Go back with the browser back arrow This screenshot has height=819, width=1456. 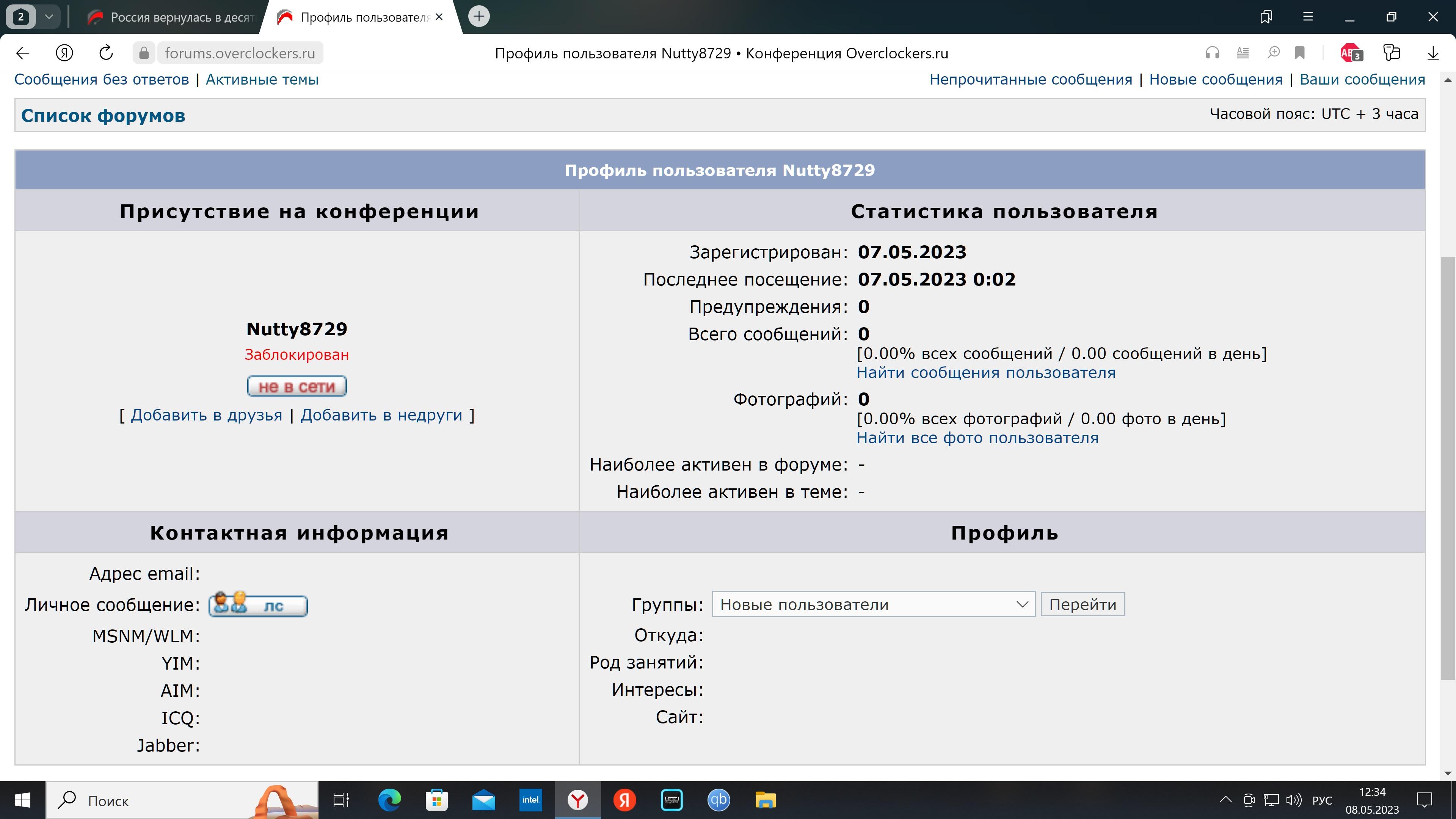tap(23, 53)
